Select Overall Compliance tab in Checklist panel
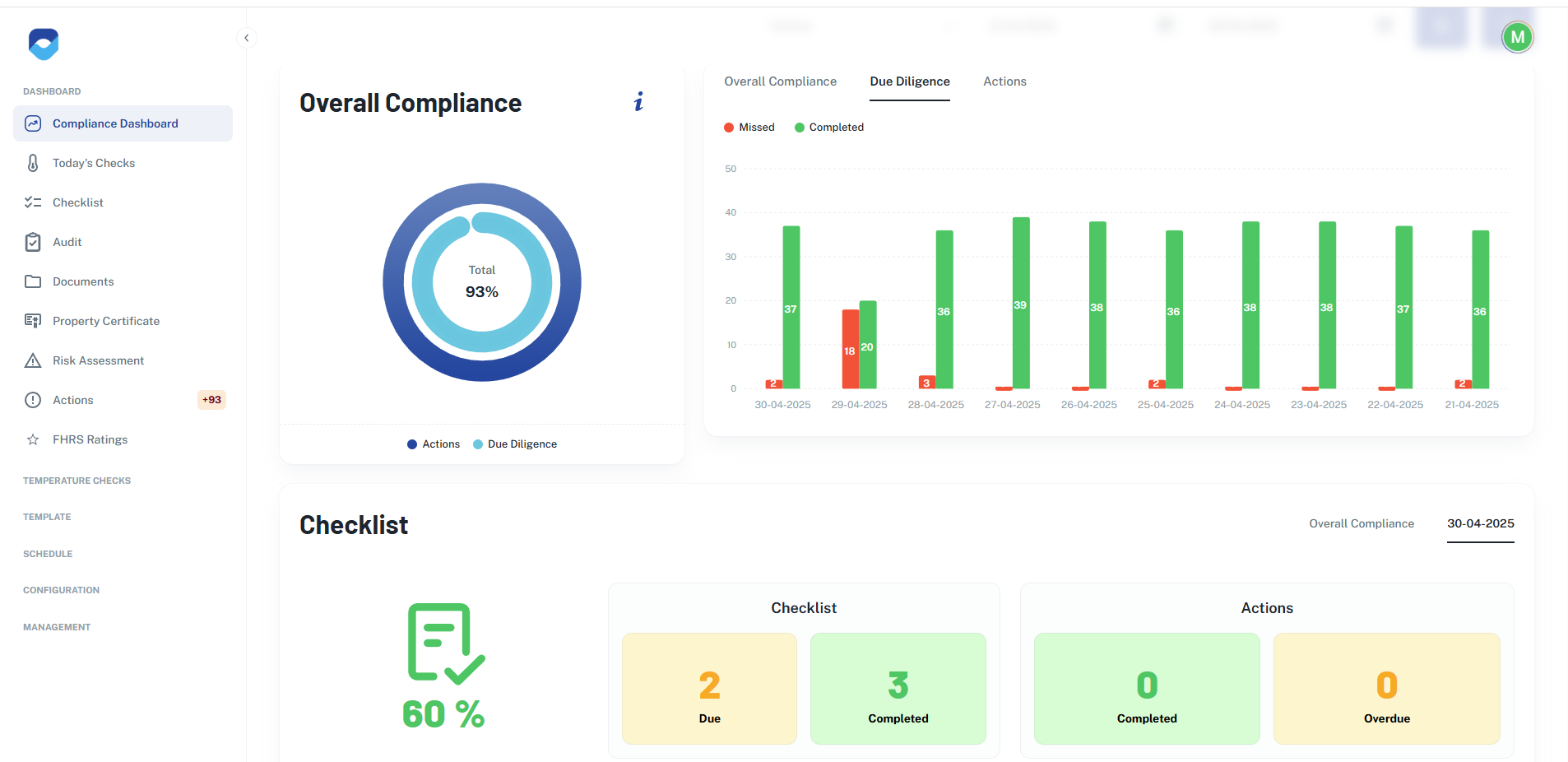This screenshot has width=1568, height=762. (x=1362, y=523)
